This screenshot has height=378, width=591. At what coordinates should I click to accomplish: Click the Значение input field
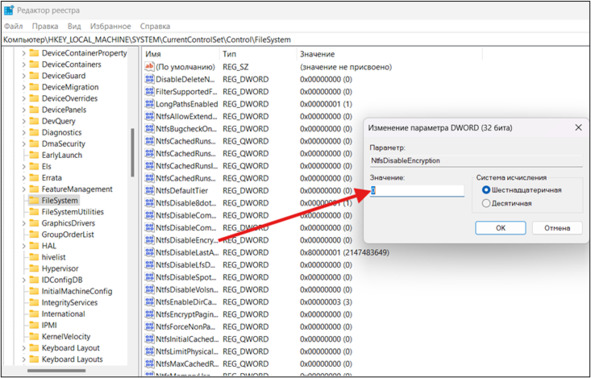(x=417, y=191)
